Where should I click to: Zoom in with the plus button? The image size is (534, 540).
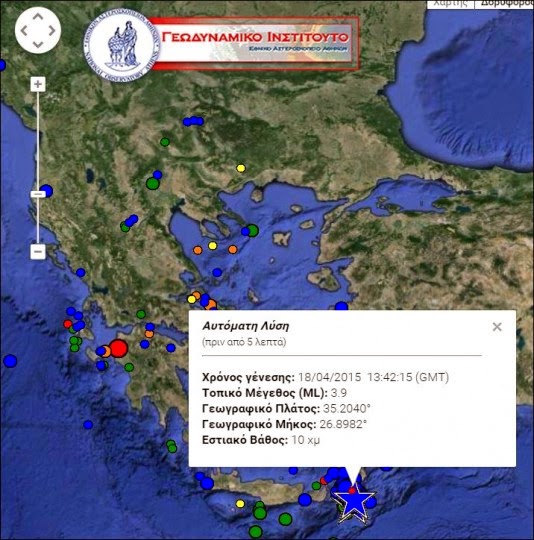coord(38,84)
